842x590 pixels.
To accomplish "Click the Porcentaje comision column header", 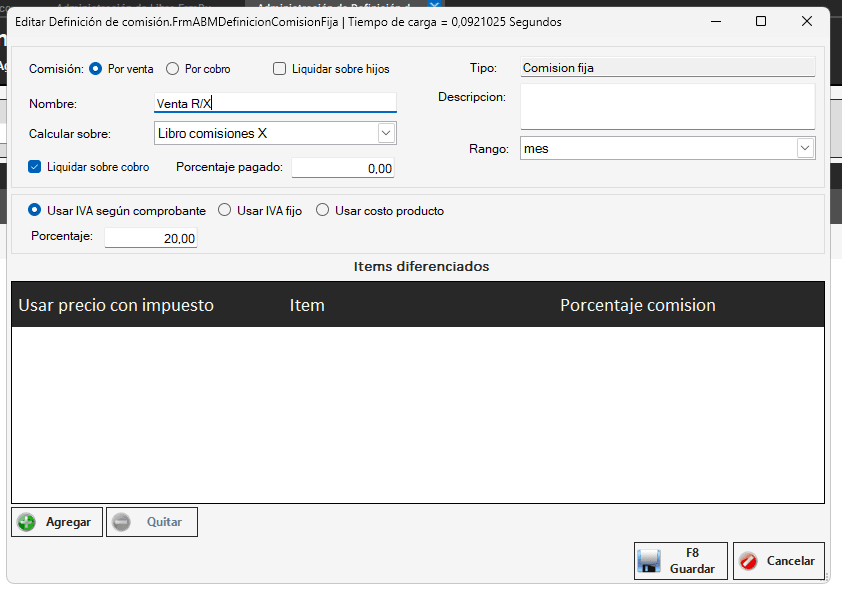I will 637,305.
